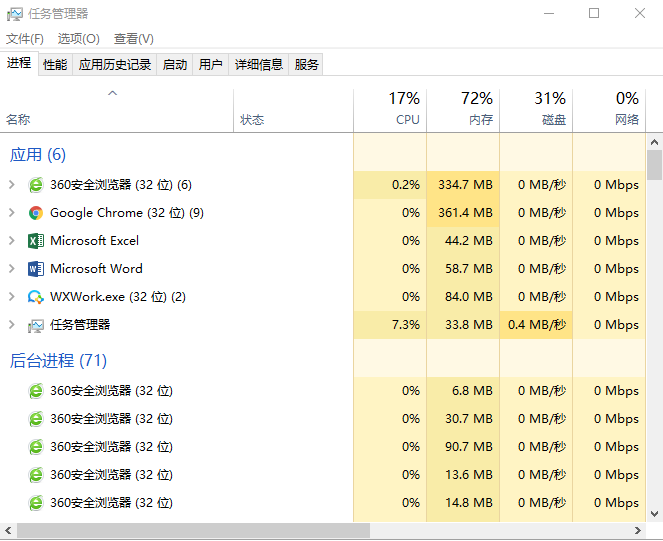Screen dimensions: 663x541
Task: Click the vertical scrollbar thumb
Action: coord(655,165)
